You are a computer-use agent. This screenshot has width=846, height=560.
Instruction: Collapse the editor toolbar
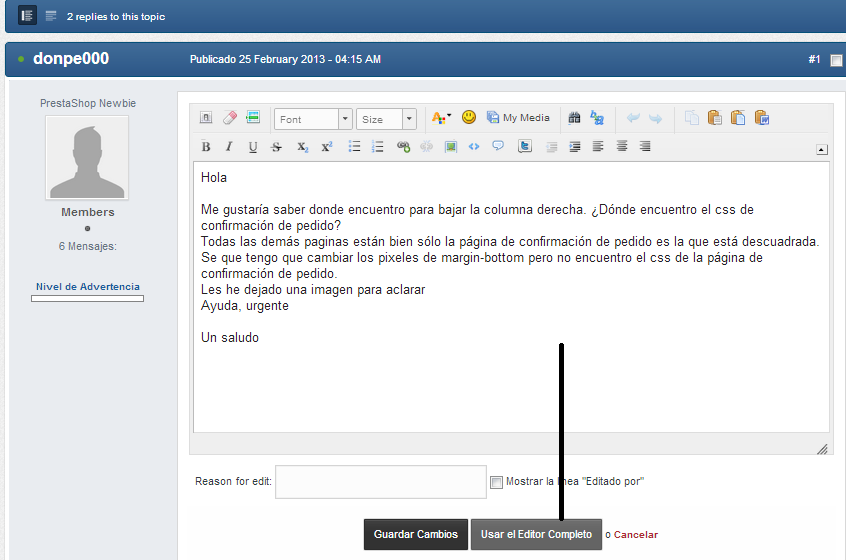[822, 150]
